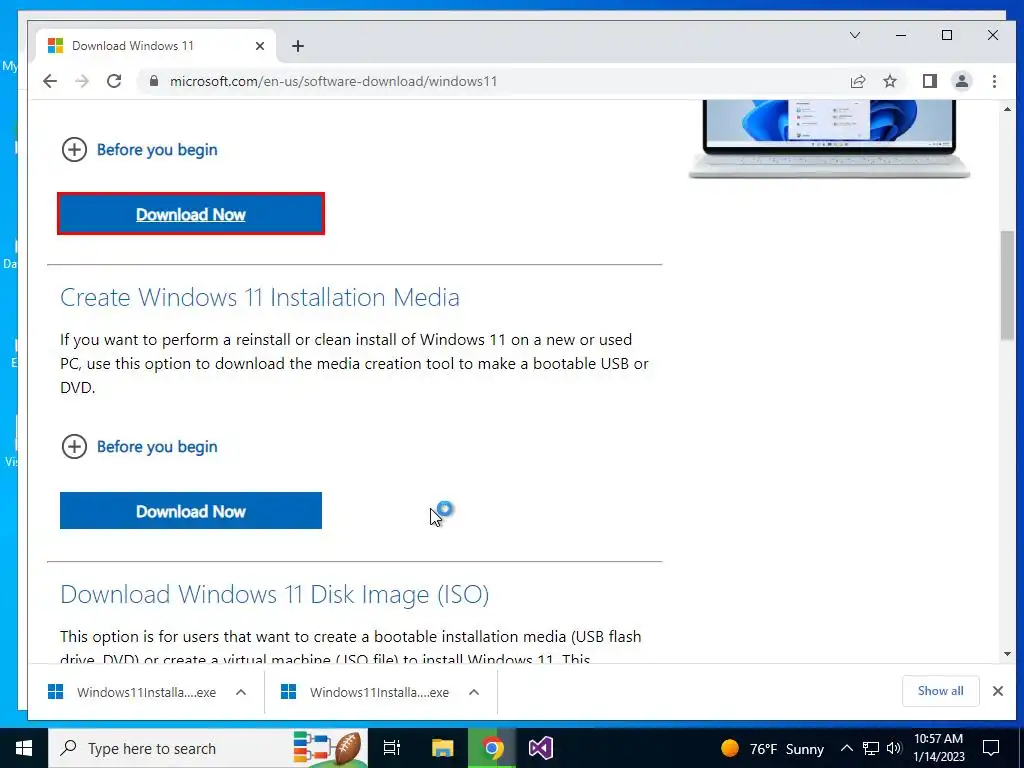Expand options for the first downloaded file
This screenshot has width=1024, height=768.
241,692
